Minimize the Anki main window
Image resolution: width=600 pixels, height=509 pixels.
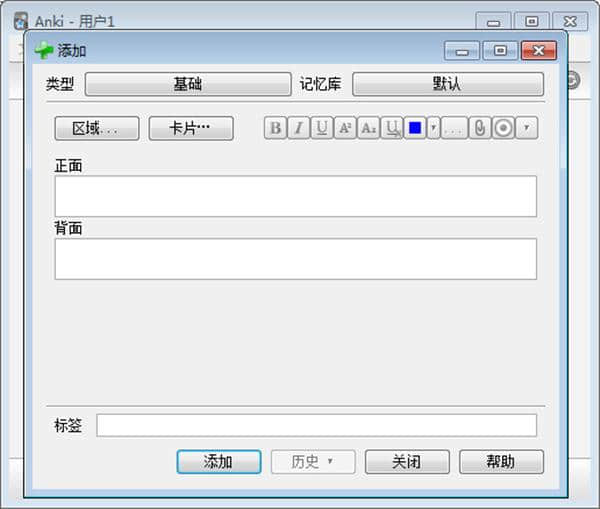pos(493,21)
